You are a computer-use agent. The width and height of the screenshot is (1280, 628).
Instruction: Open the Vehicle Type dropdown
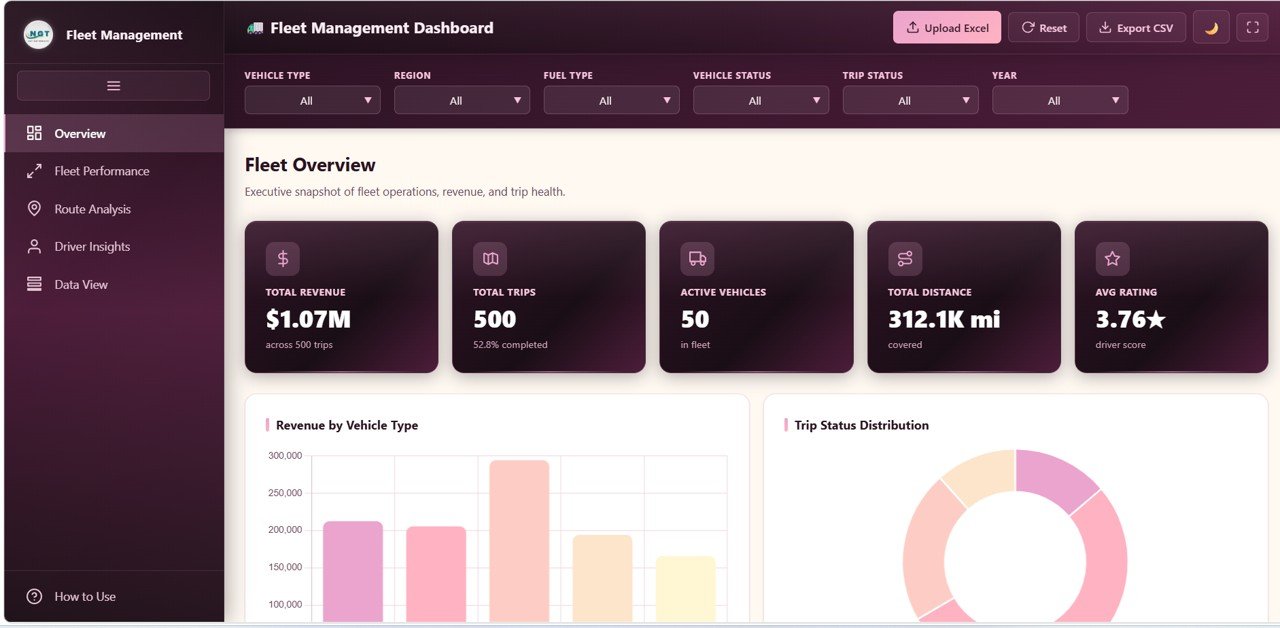312,100
